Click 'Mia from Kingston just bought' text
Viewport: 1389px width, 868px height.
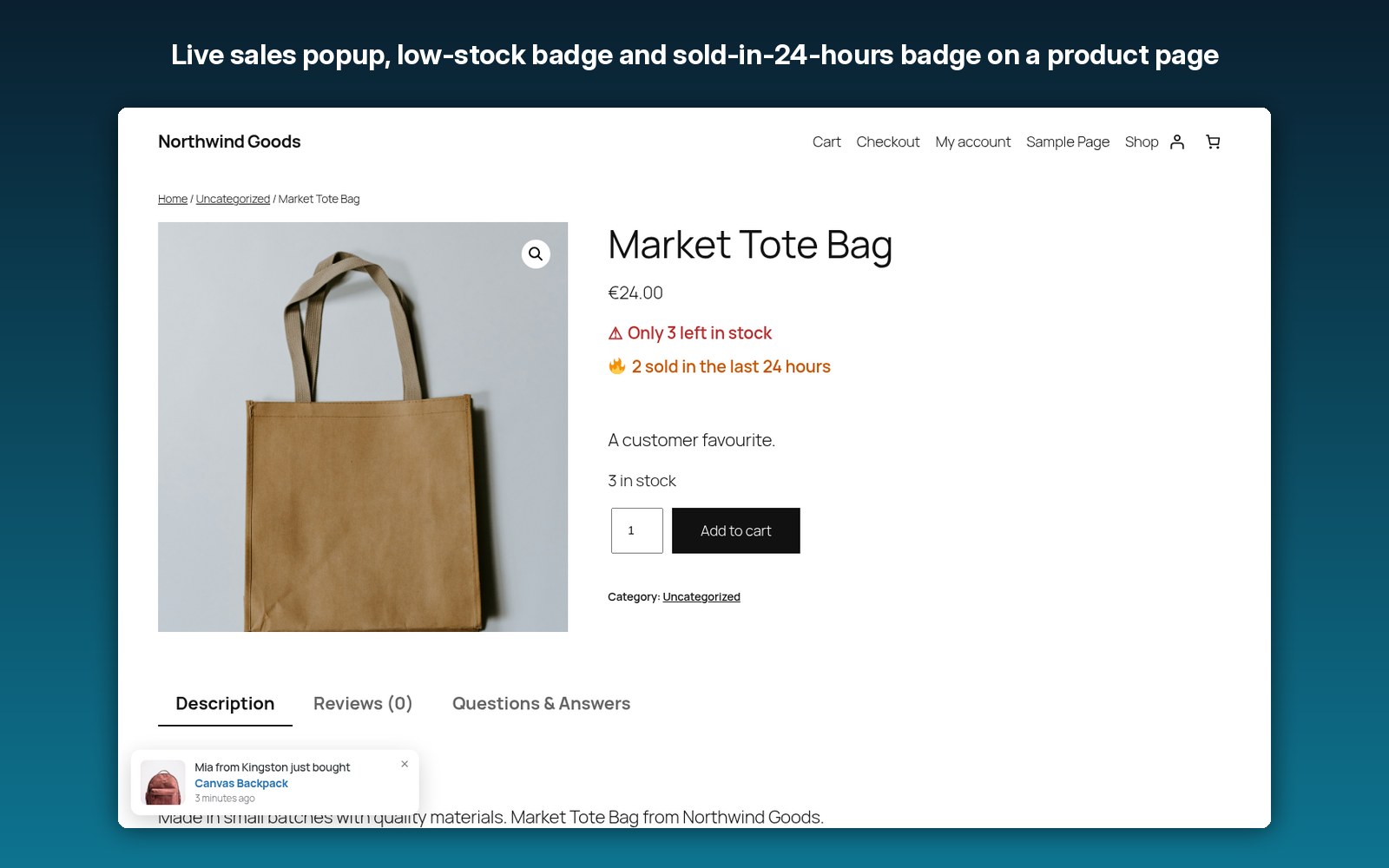coord(273,767)
